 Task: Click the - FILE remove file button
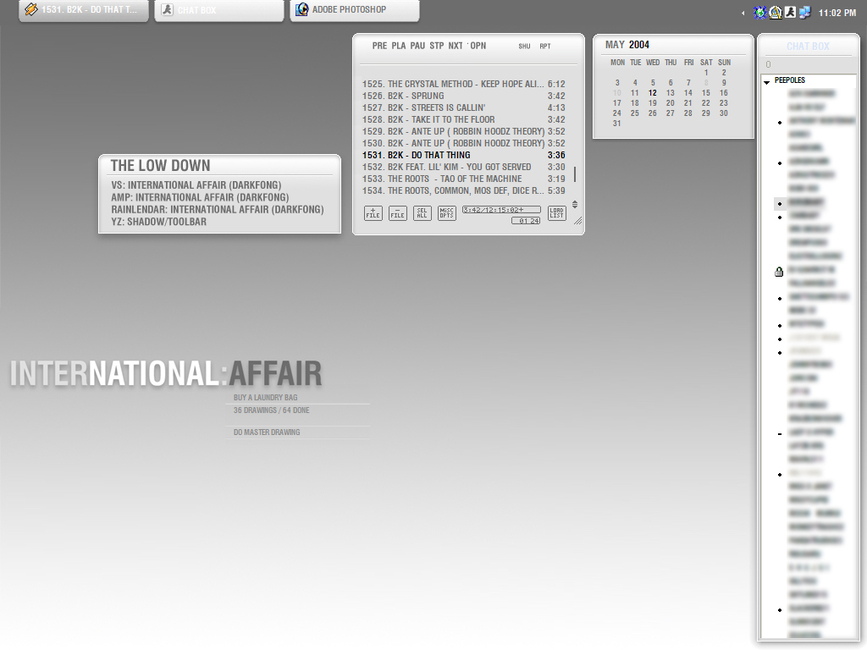(x=398, y=213)
